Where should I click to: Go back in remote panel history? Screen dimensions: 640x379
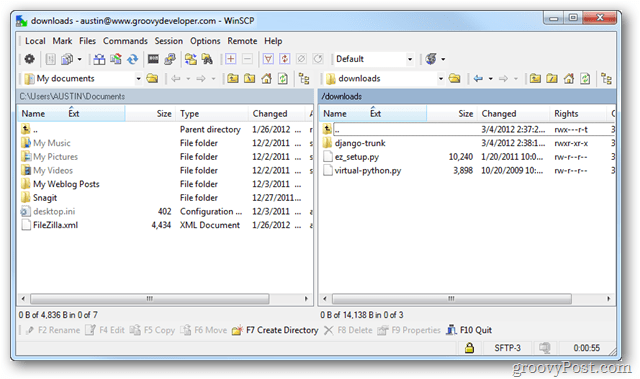pyautogui.click(x=478, y=78)
